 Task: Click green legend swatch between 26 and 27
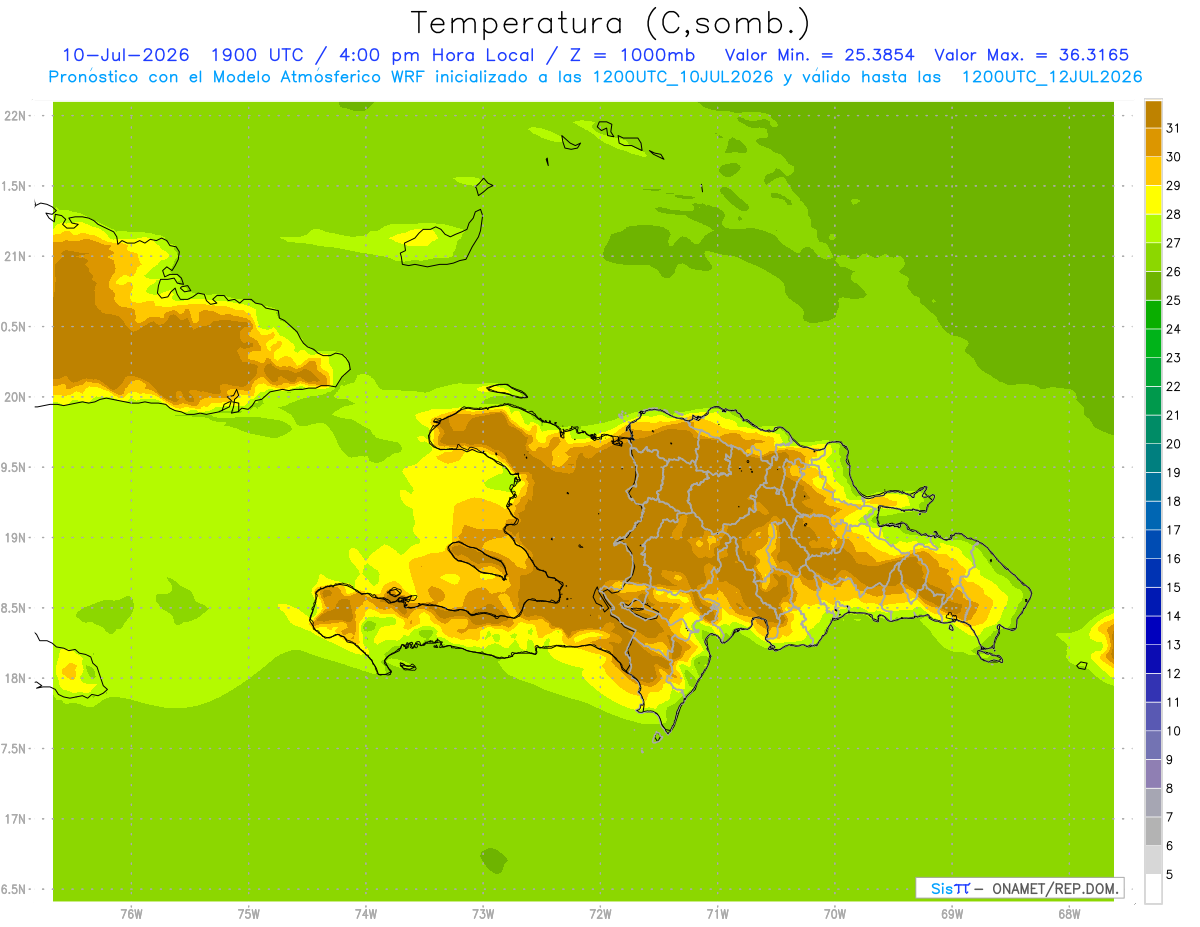click(x=1153, y=257)
